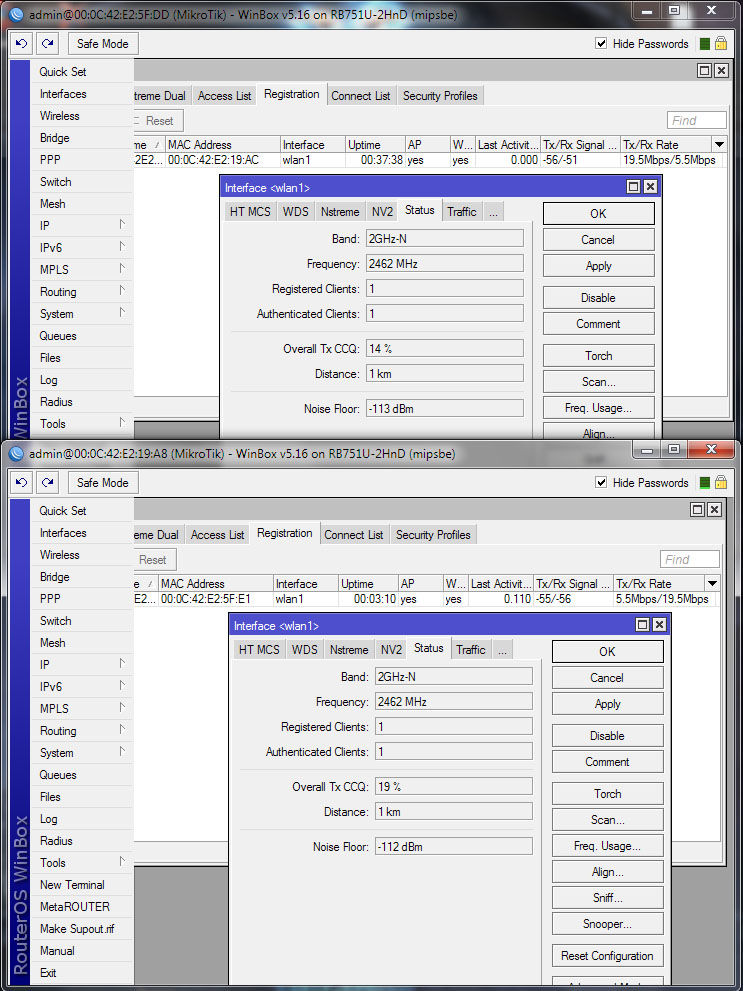Image resolution: width=743 pixels, height=991 pixels.
Task: Open column dropdown in top registration table
Action: [x=719, y=144]
